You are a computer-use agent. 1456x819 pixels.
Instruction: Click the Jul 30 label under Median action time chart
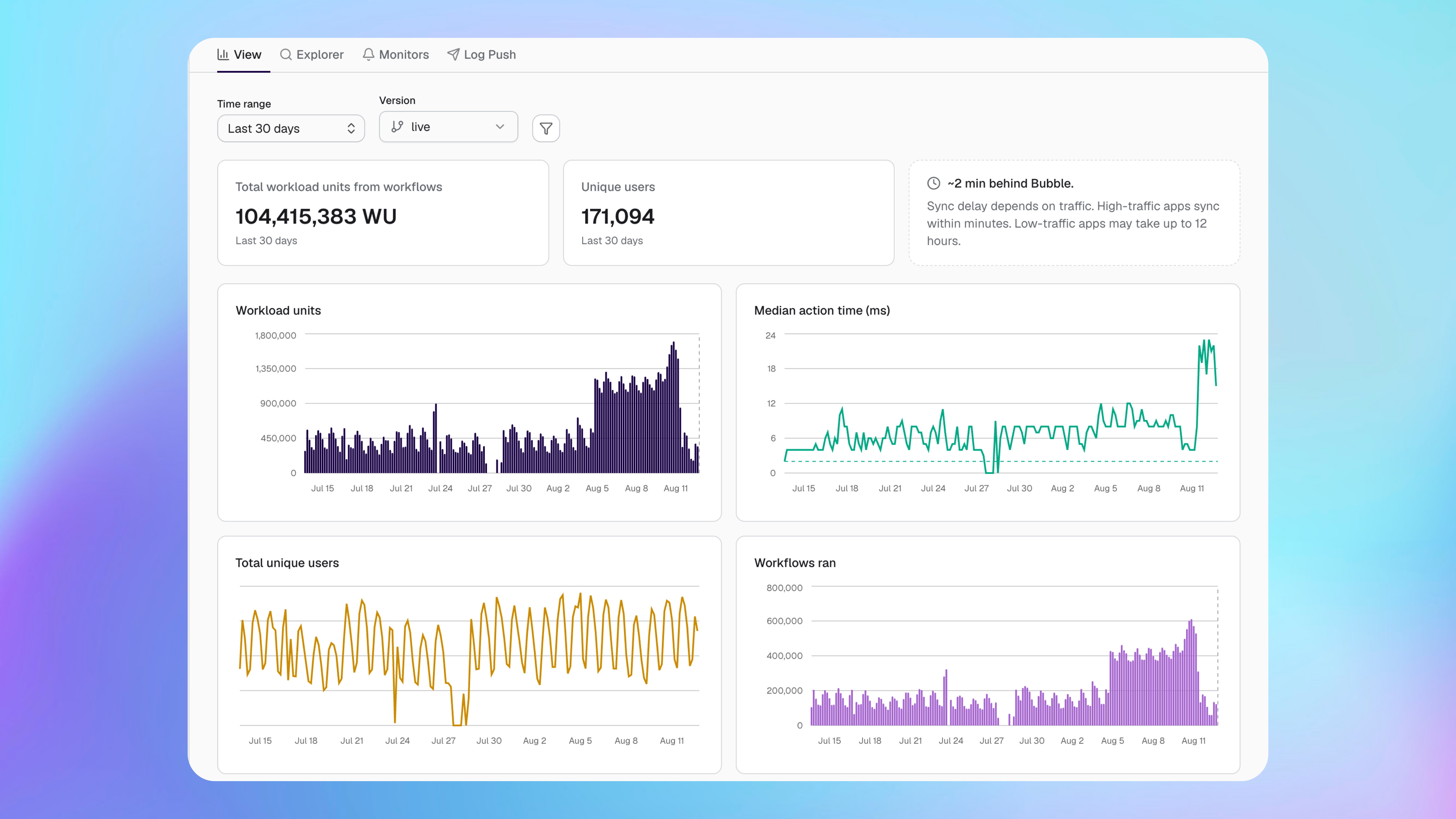coord(1019,488)
